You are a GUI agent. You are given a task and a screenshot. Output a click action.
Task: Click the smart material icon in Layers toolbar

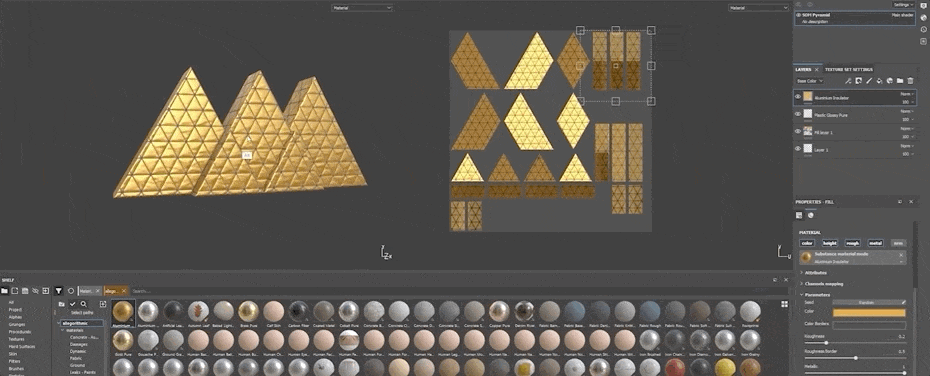(x=890, y=81)
